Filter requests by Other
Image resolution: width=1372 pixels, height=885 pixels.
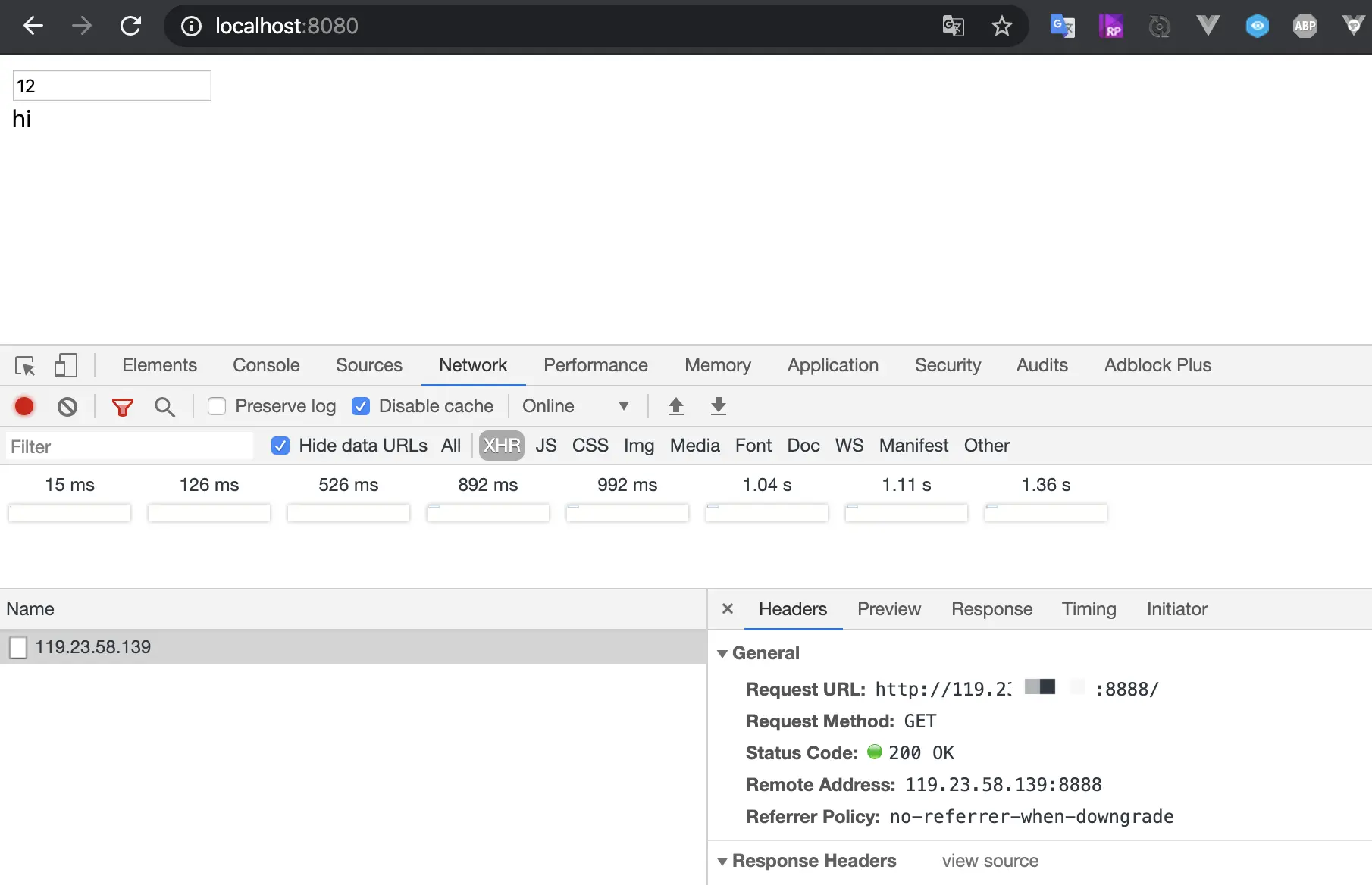987,446
